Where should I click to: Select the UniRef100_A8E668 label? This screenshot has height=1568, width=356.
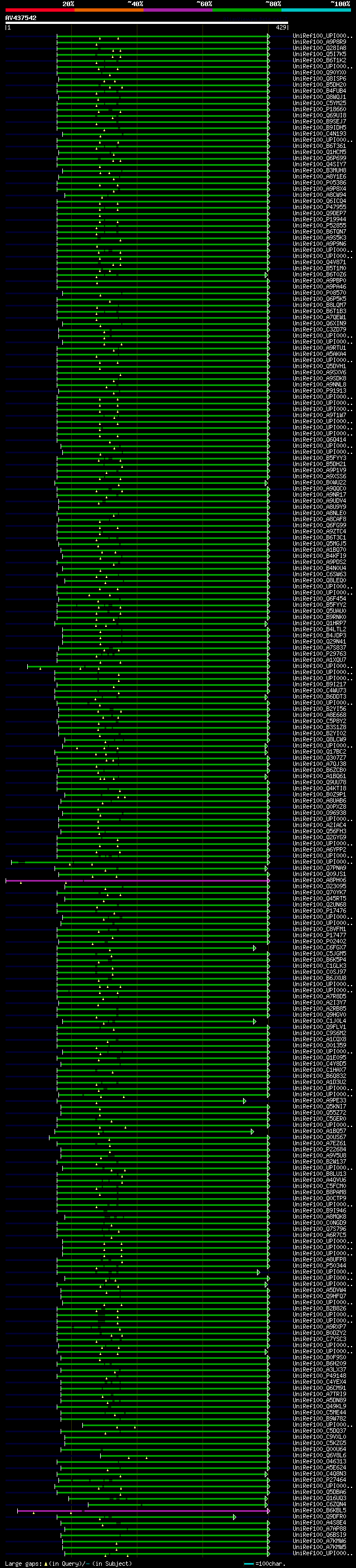tap(319, 715)
